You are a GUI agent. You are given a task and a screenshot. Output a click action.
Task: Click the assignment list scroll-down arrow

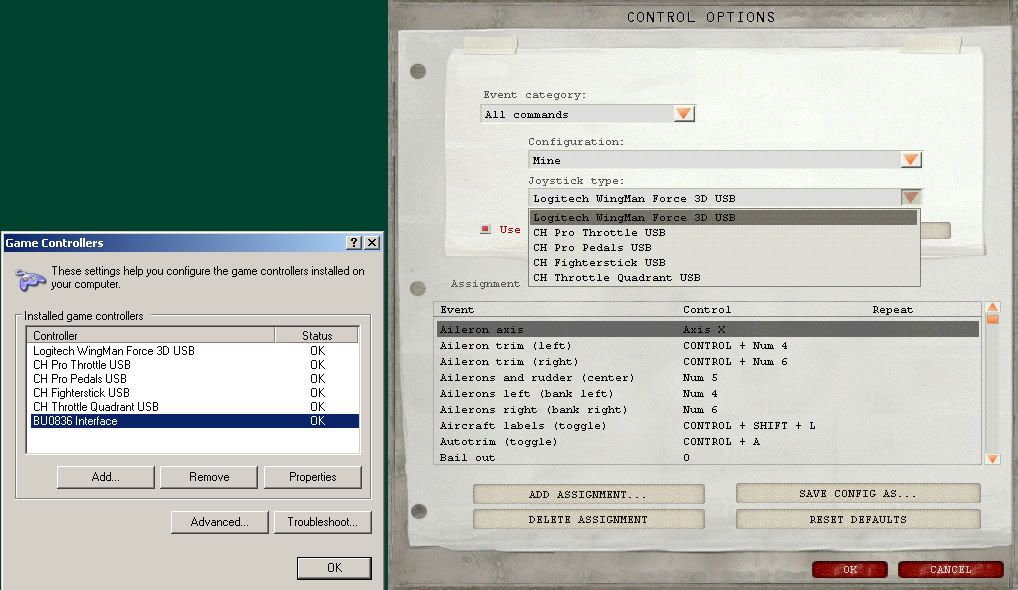(993, 459)
